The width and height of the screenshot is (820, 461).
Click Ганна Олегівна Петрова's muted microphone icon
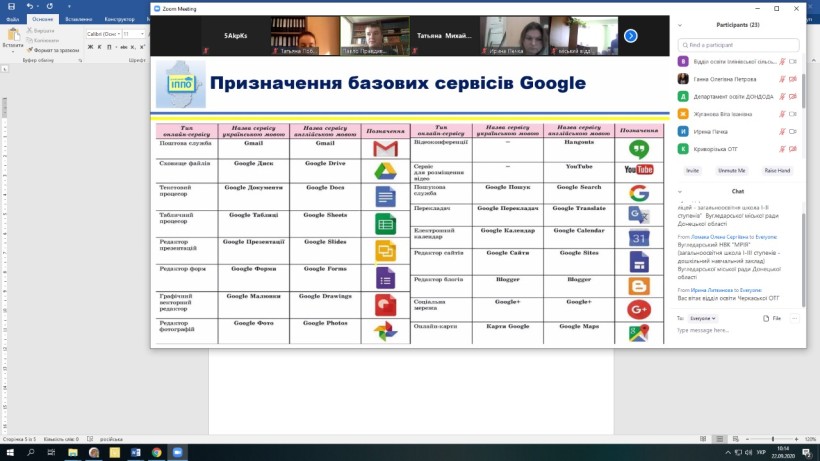(782, 79)
